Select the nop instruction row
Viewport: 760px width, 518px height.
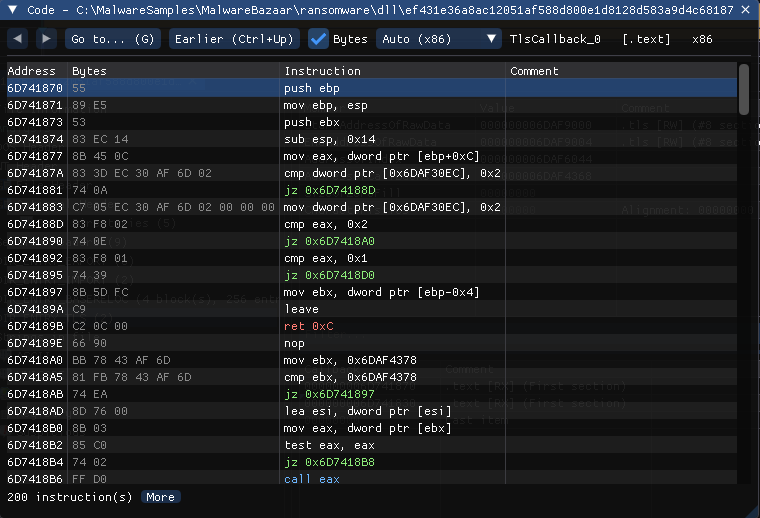point(372,343)
